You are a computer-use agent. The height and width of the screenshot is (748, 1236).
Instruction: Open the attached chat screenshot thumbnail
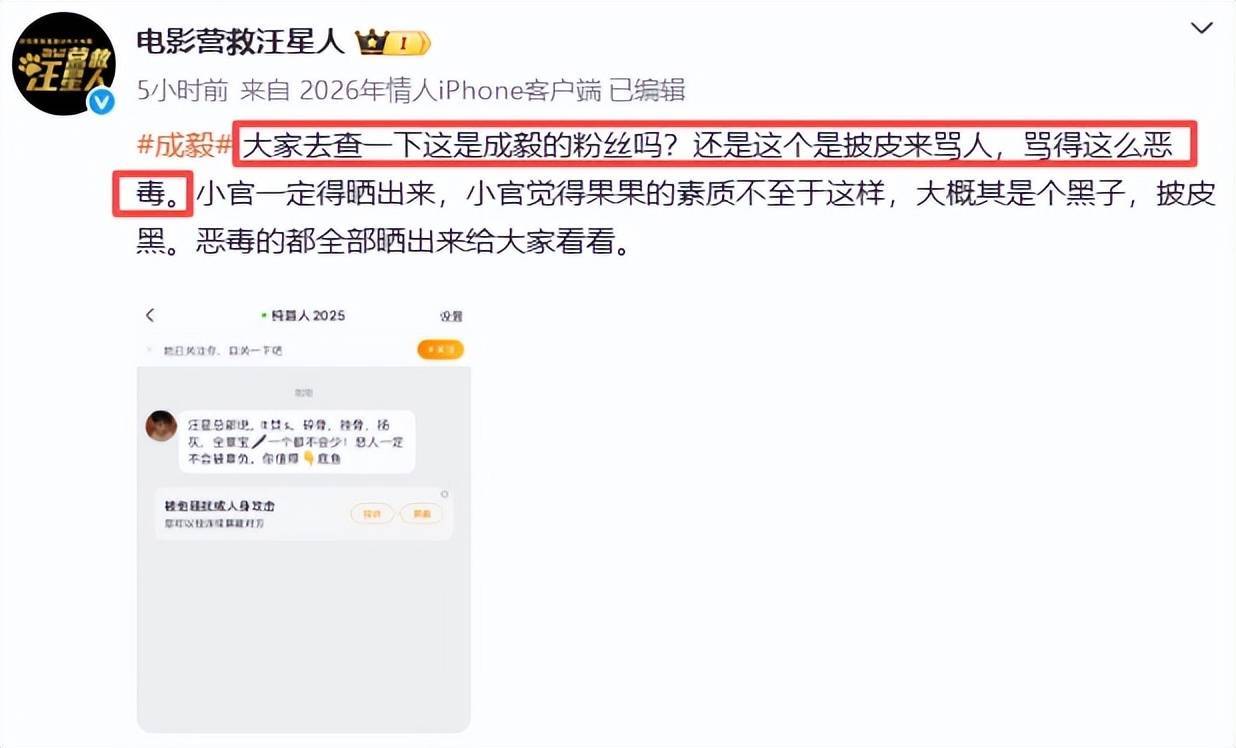(x=304, y=514)
